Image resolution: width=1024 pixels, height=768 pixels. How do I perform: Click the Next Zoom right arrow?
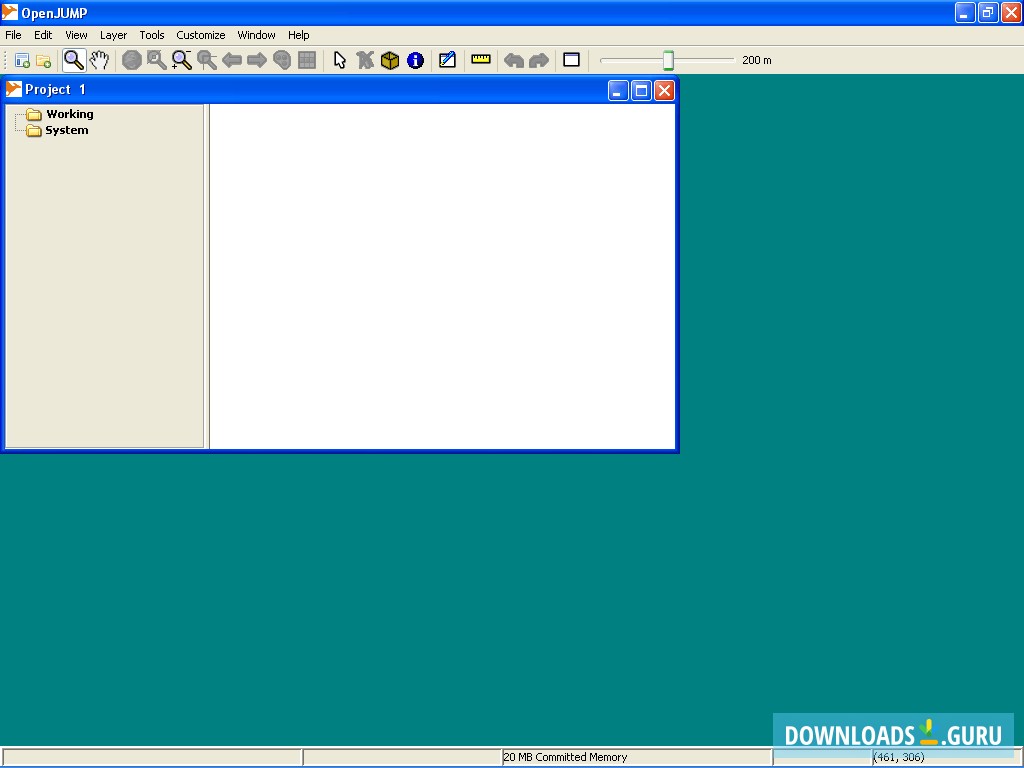257,60
